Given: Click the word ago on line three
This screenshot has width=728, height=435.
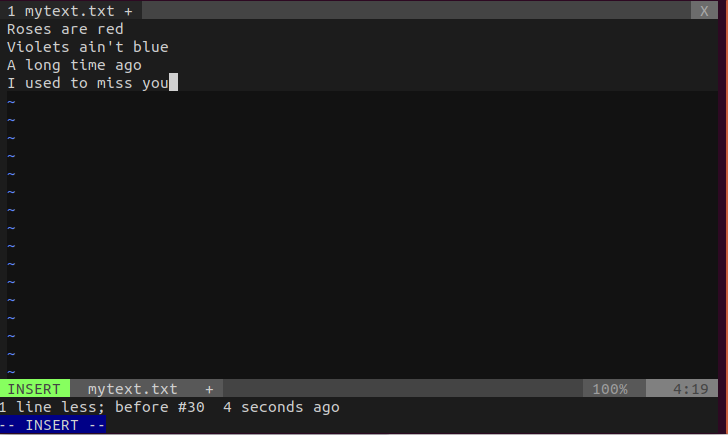Looking at the screenshot, I should pos(128,65).
